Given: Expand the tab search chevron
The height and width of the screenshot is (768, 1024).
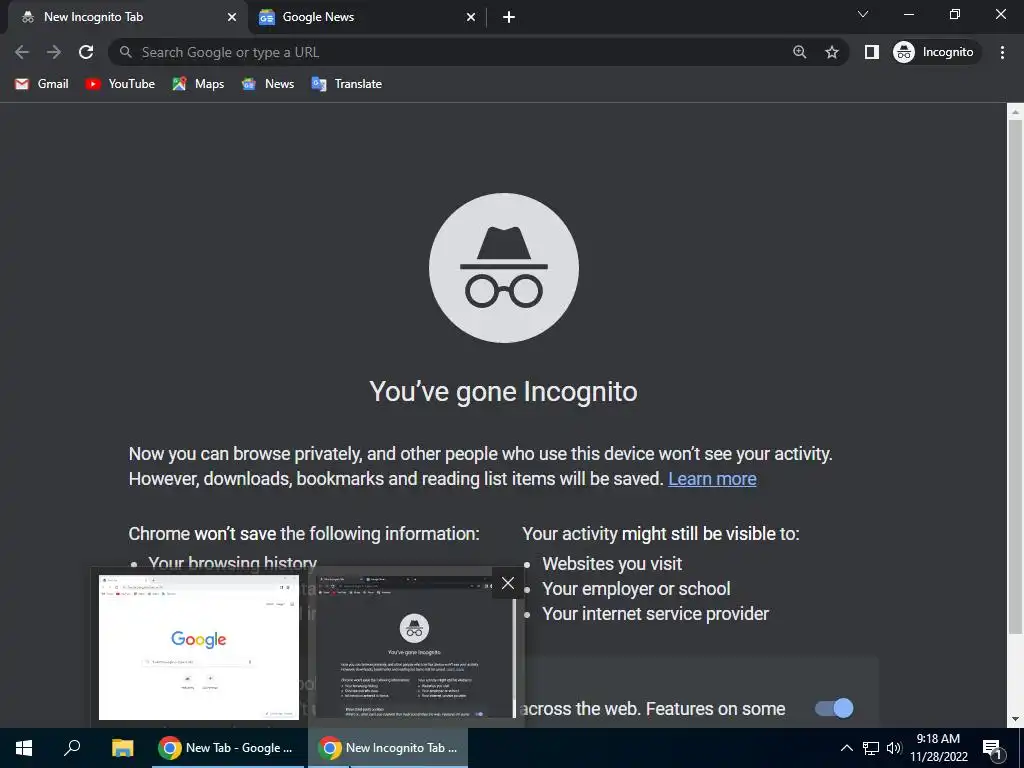Looking at the screenshot, I should (x=863, y=14).
